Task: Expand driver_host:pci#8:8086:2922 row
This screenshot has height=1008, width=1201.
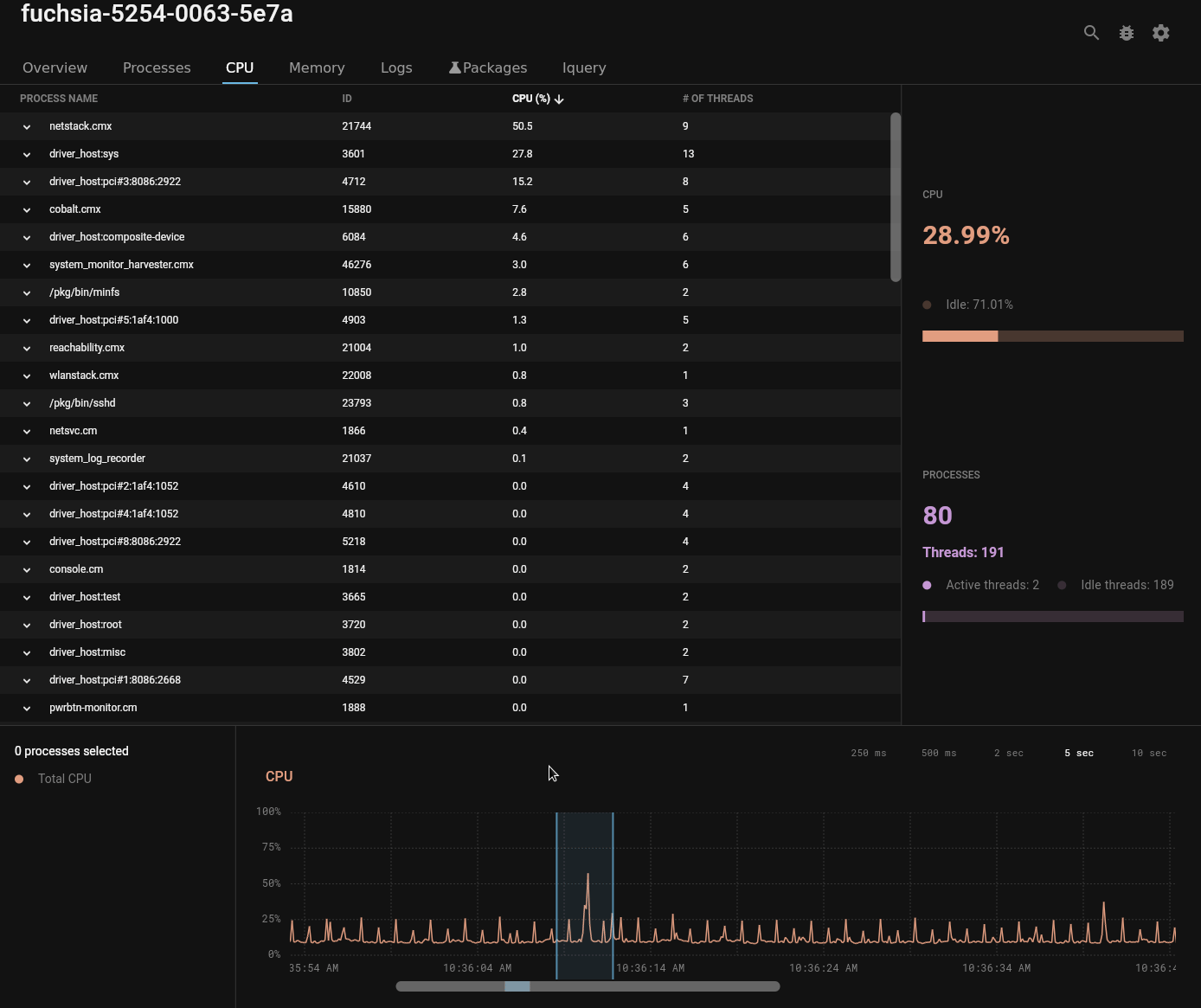Action: (27, 542)
